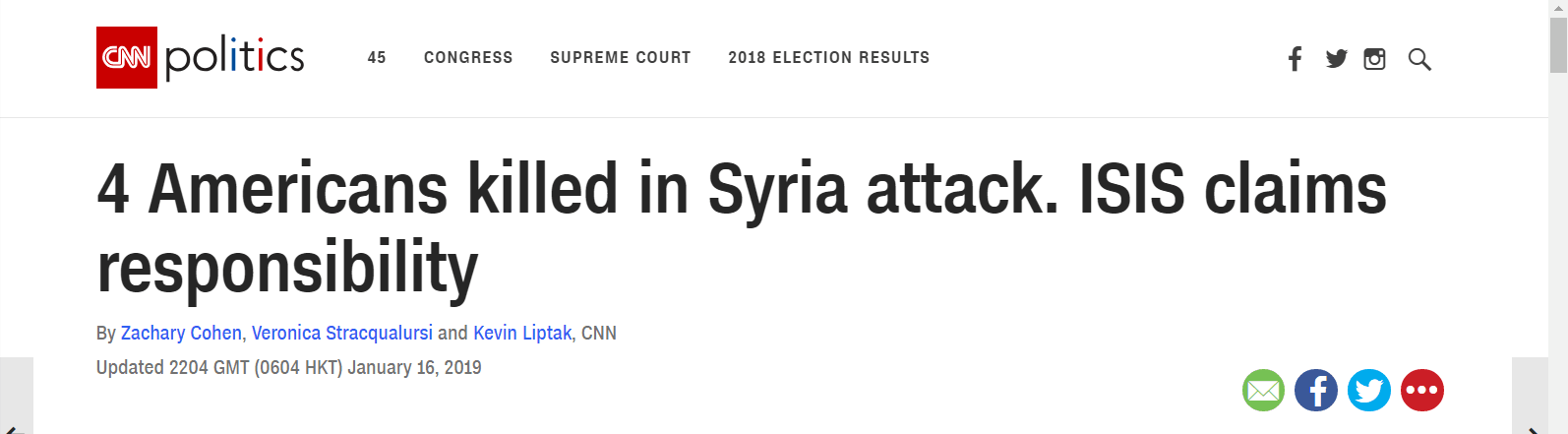Open the header Instagram icon
The image size is (1568, 434).
1374,59
